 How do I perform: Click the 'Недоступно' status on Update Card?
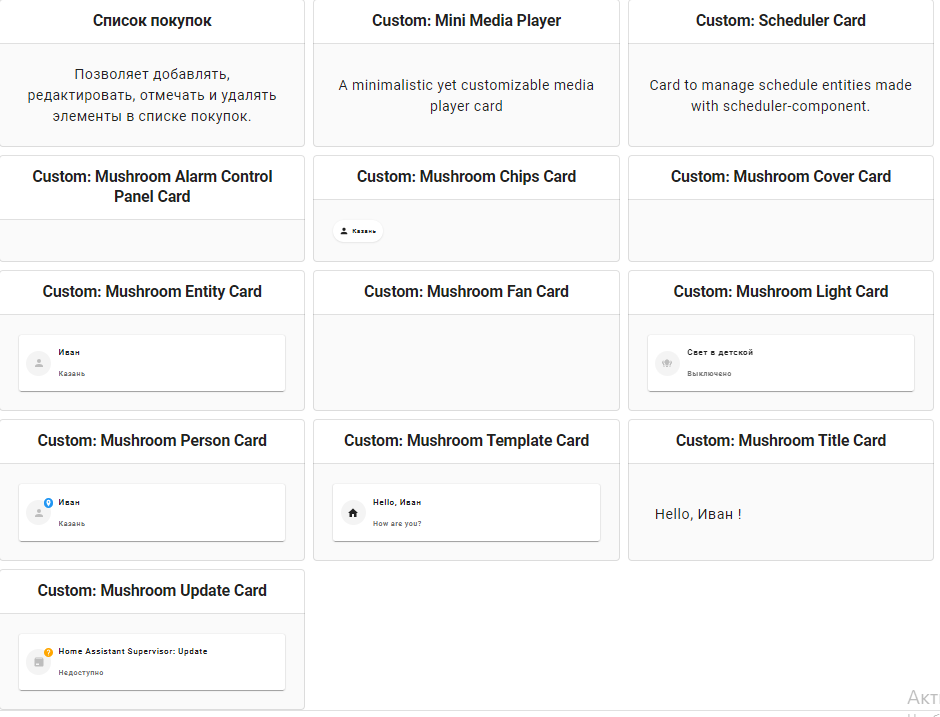coord(81,672)
